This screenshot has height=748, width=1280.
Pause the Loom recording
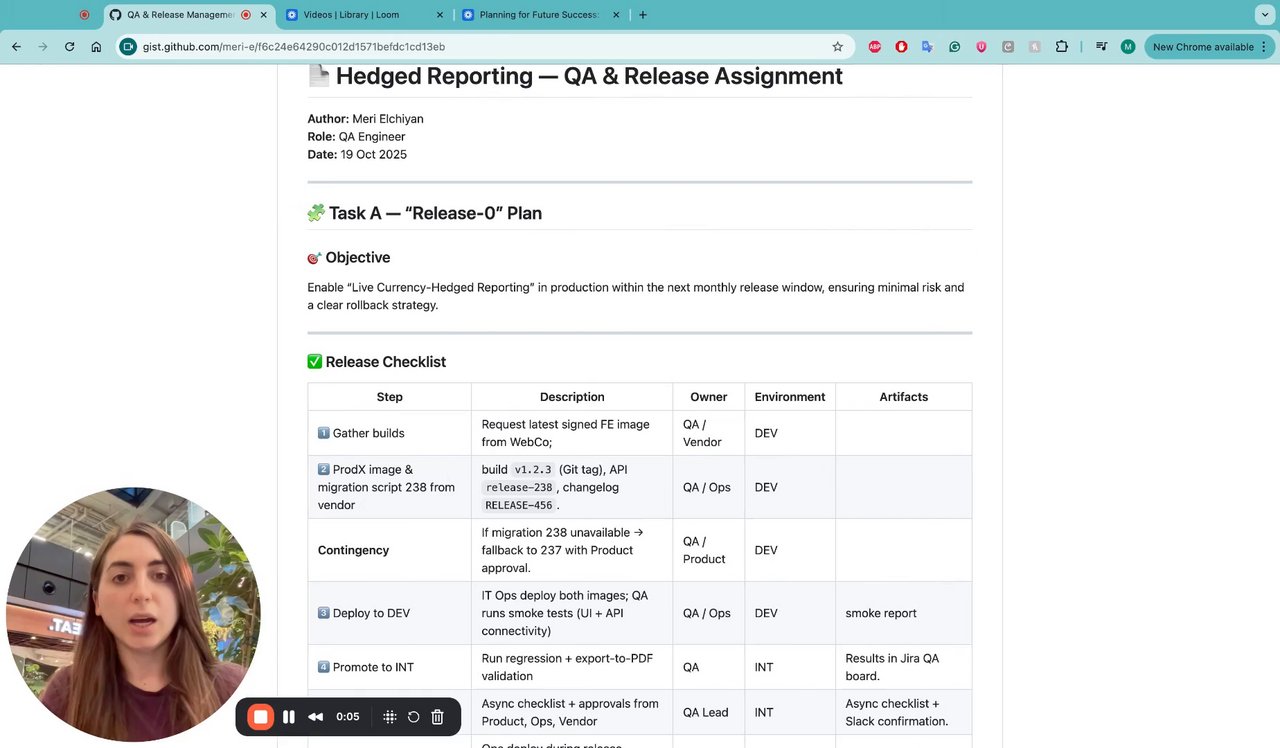pyautogui.click(x=289, y=717)
